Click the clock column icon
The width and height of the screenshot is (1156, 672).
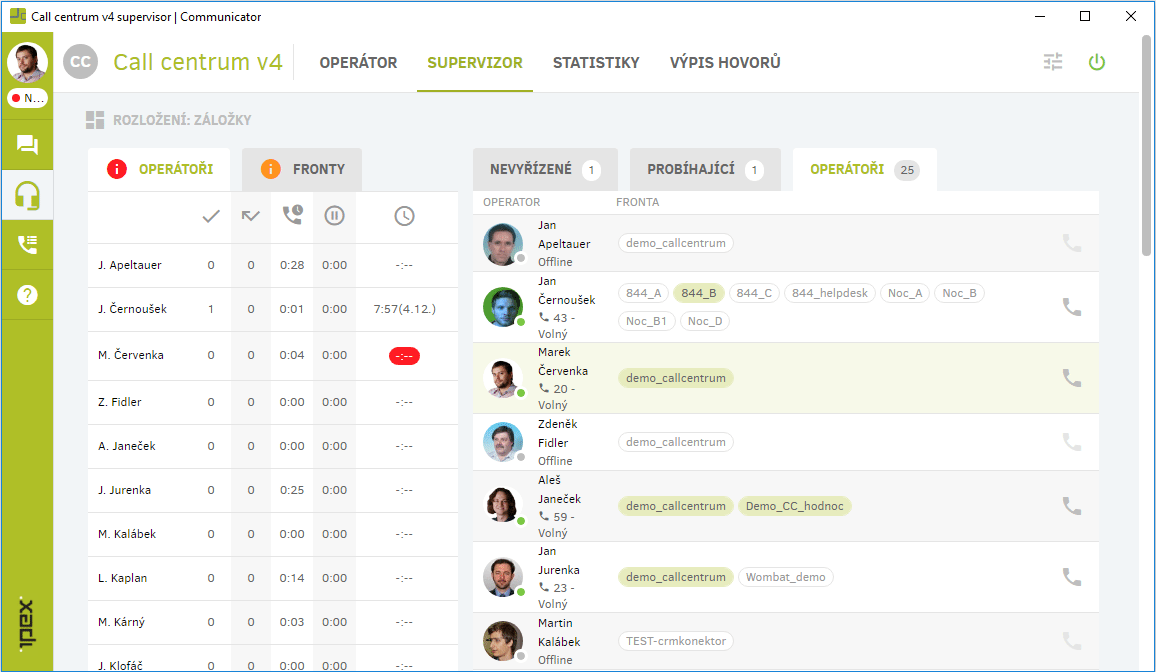point(404,216)
